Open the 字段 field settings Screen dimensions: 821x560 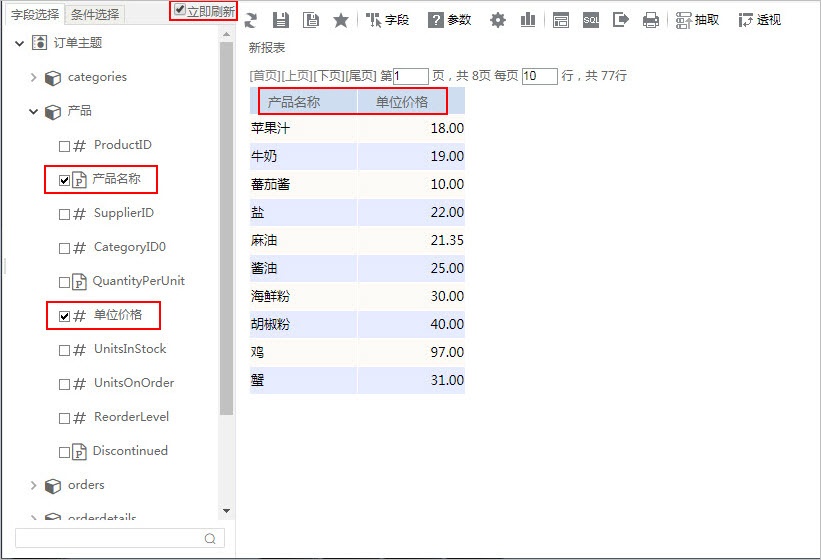click(387, 20)
